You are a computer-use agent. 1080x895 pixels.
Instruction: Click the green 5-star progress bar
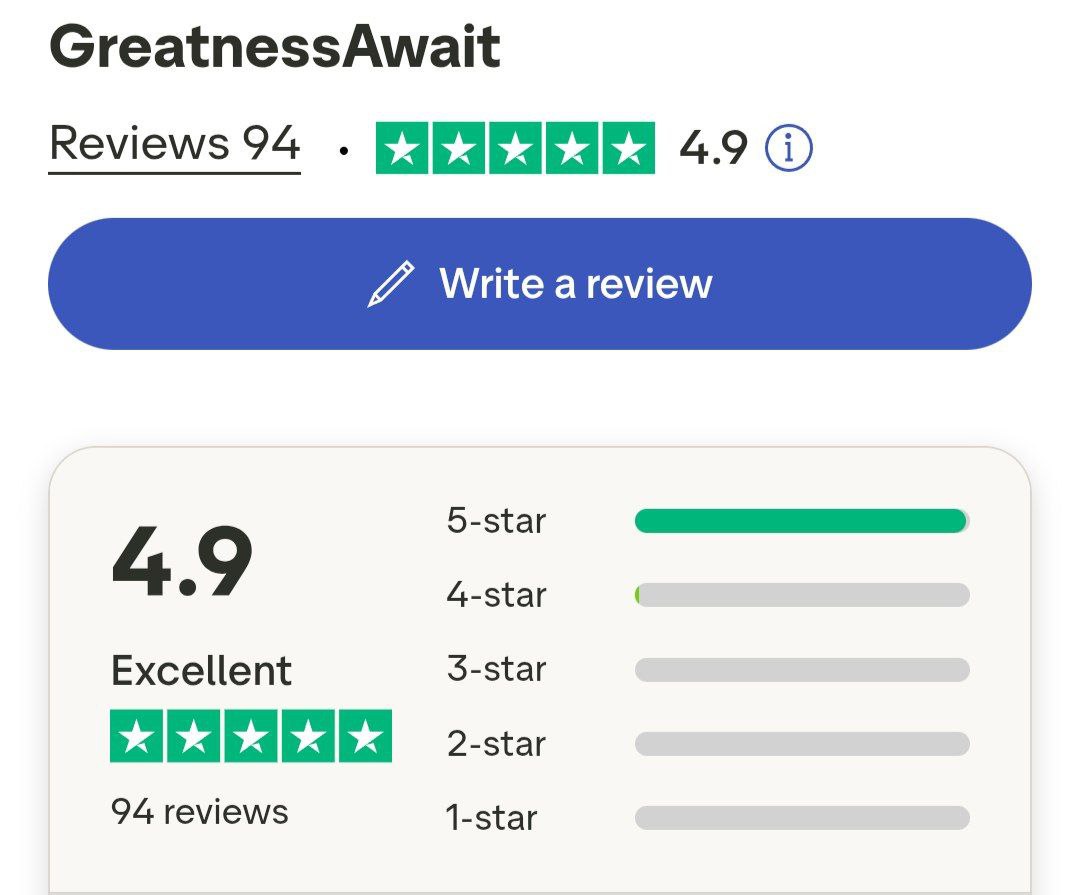801,521
